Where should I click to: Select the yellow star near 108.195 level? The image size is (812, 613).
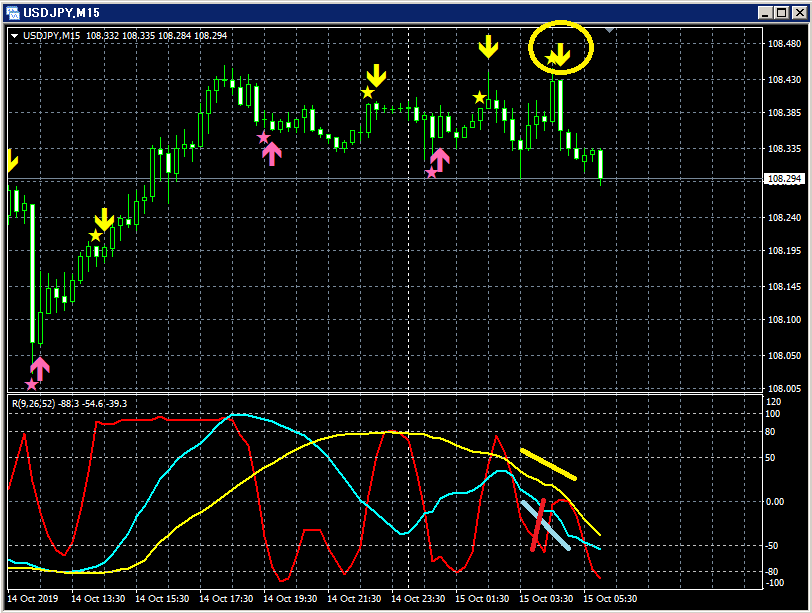pyautogui.click(x=95, y=236)
